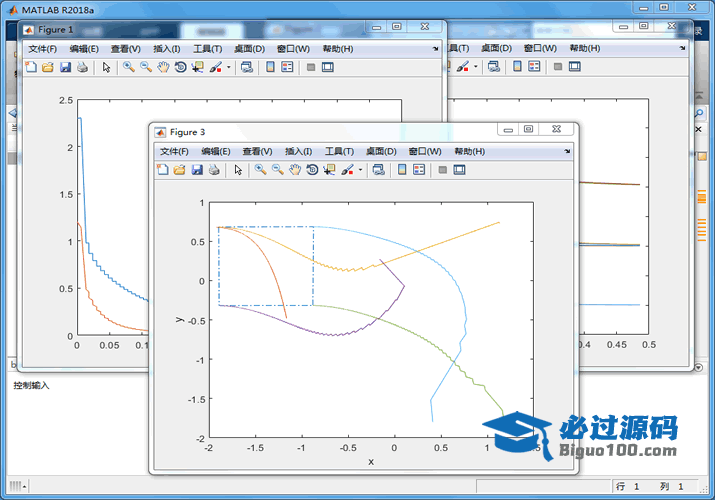Select Pan hand tool in Figure 3
The image size is (715, 500).
click(x=295, y=170)
